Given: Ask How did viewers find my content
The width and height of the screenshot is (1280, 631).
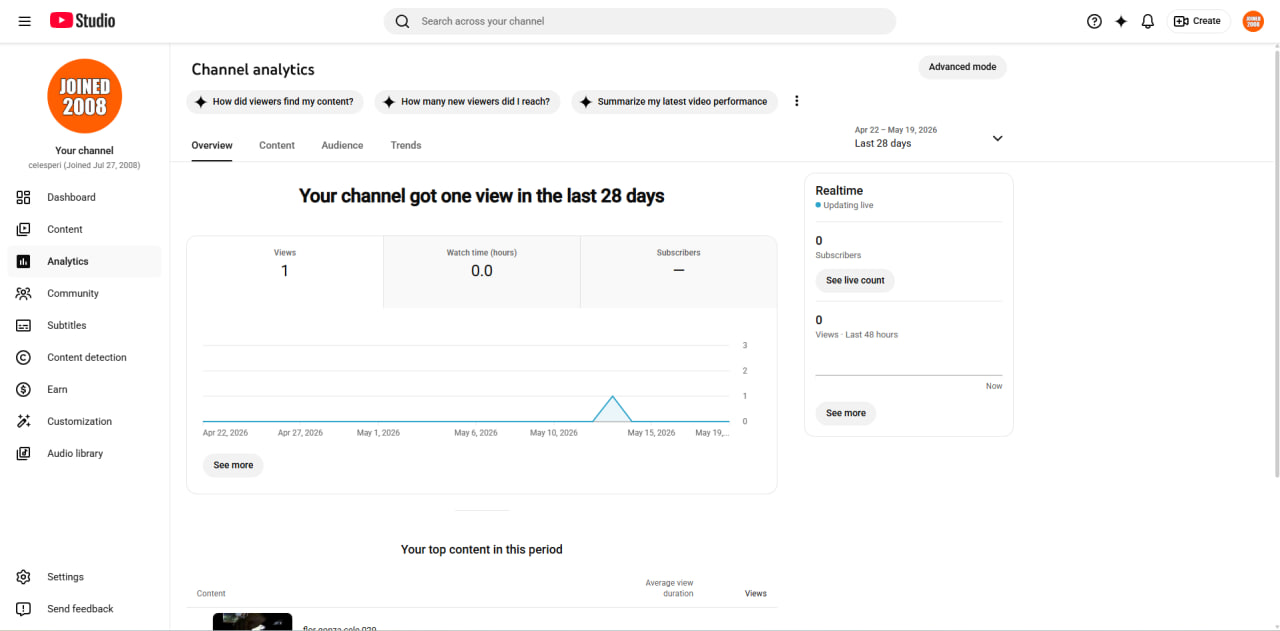Looking at the screenshot, I should [x=275, y=102].
